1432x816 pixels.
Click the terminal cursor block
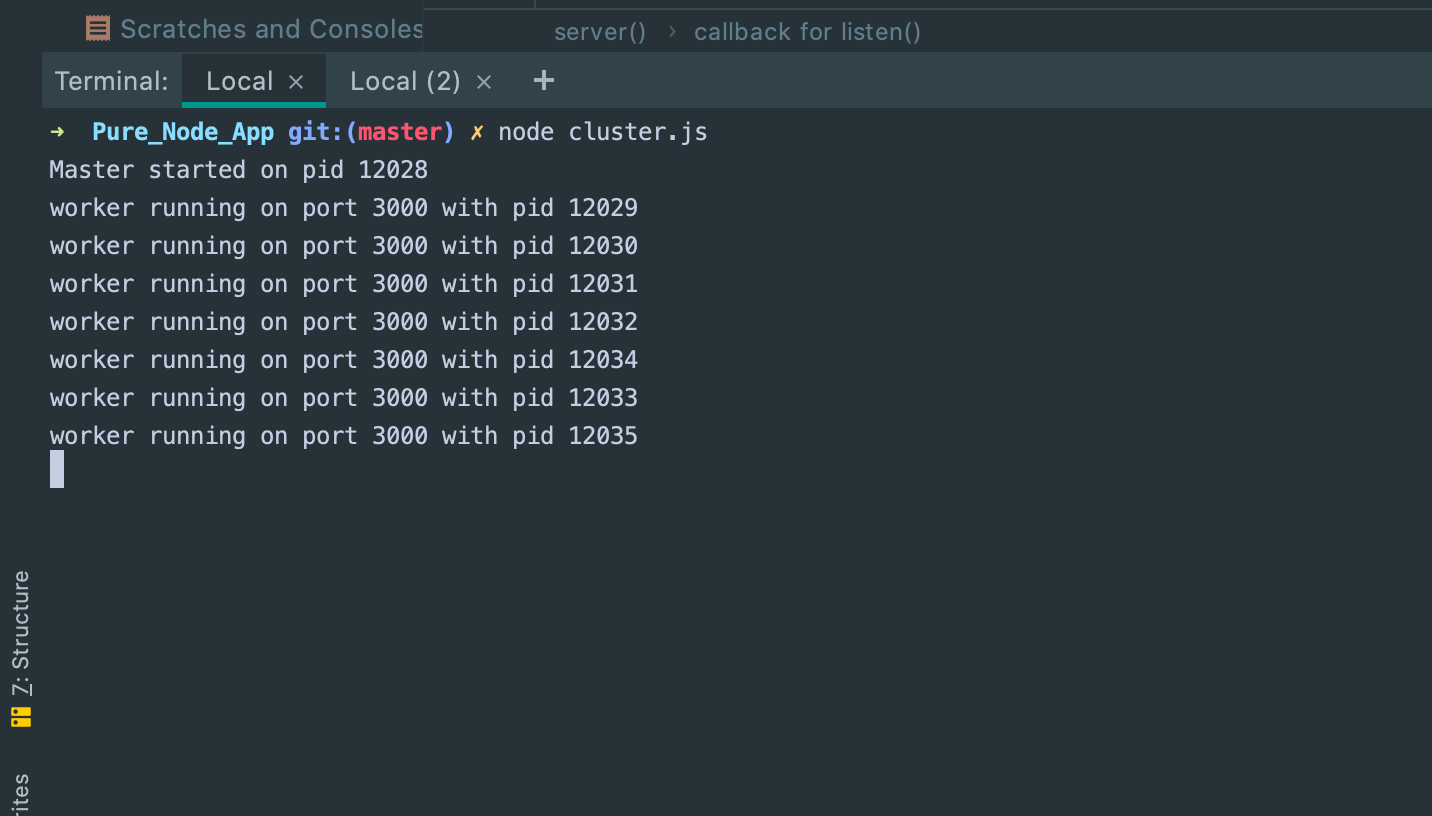[x=57, y=469]
